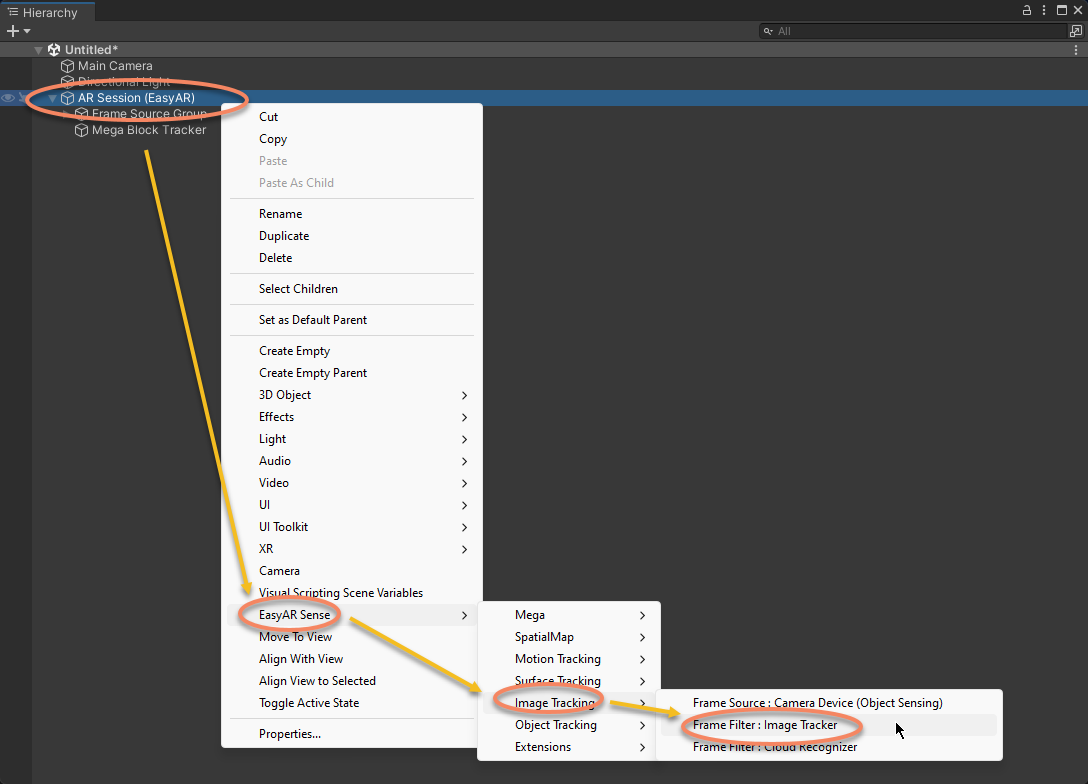Toggle the Hierarchy panel lock icon

(1027, 10)
